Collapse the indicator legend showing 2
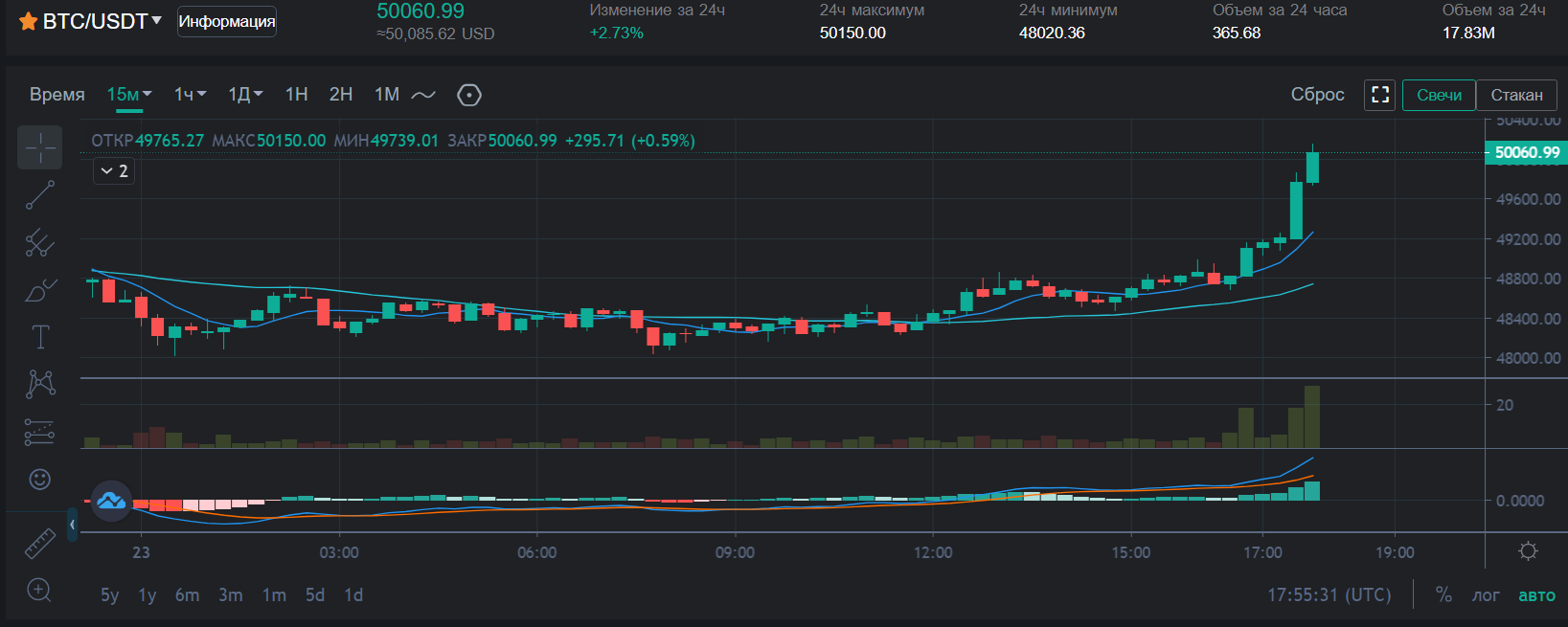 [114, 171]
